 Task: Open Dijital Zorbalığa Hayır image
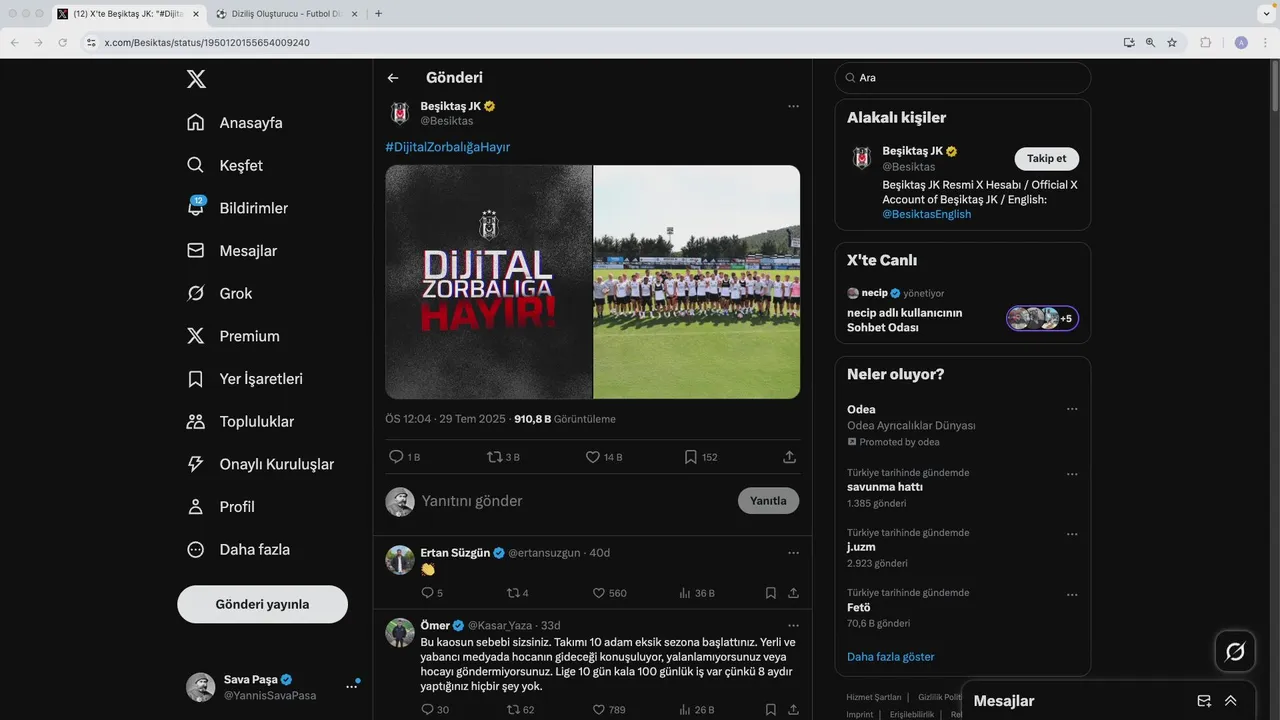click(489, 282)
